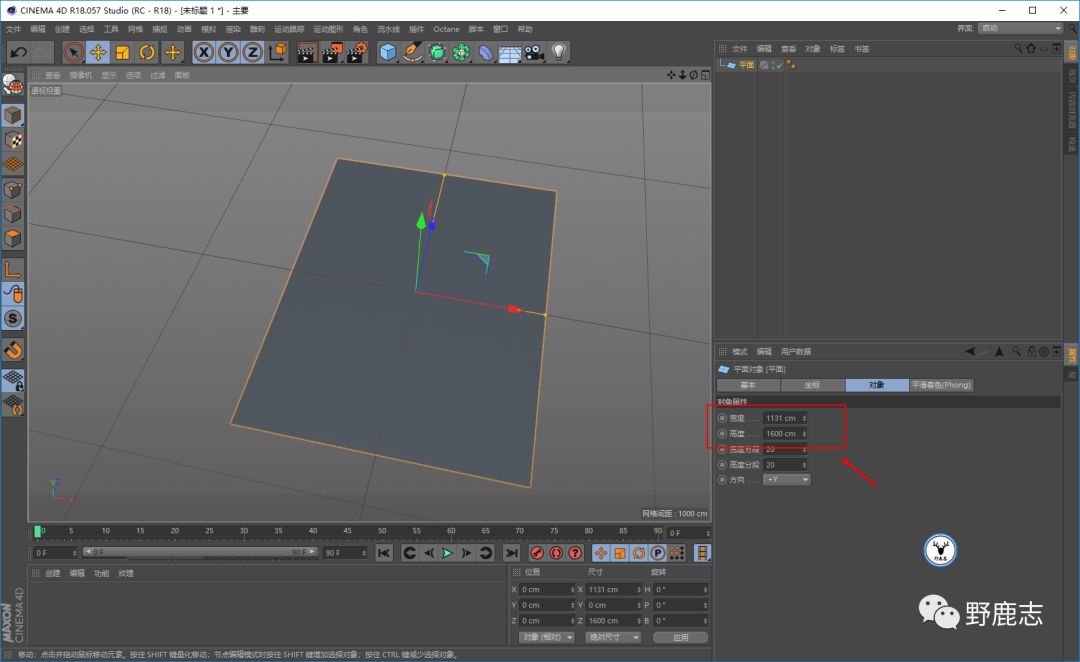Add a cube primitive object
Image resolution: width=1080 pixels, height=662 pixels.
point(388,52)
